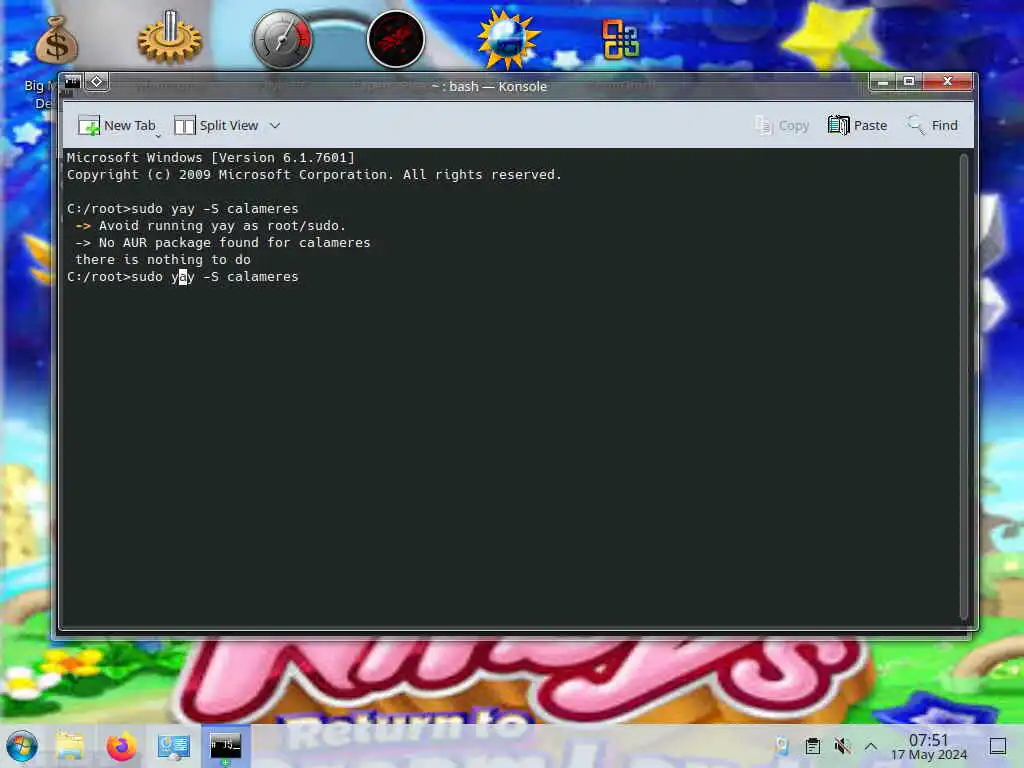
Task: Select the Konsole terminal taskbar entry
Action: [225, 746]
